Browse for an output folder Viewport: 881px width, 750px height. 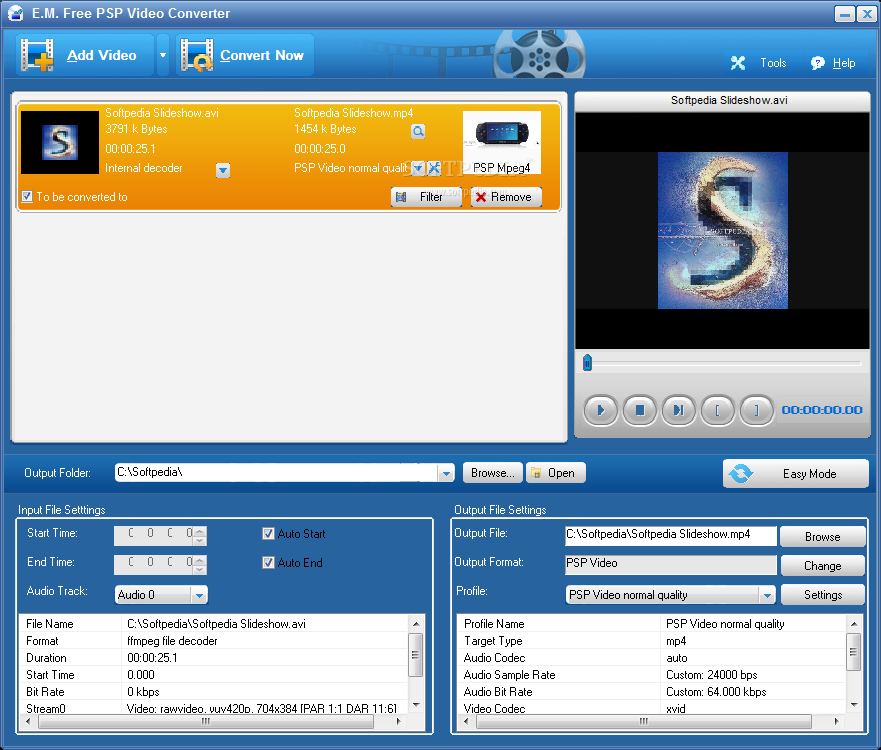pyautogui.click(x=493, y=473)
